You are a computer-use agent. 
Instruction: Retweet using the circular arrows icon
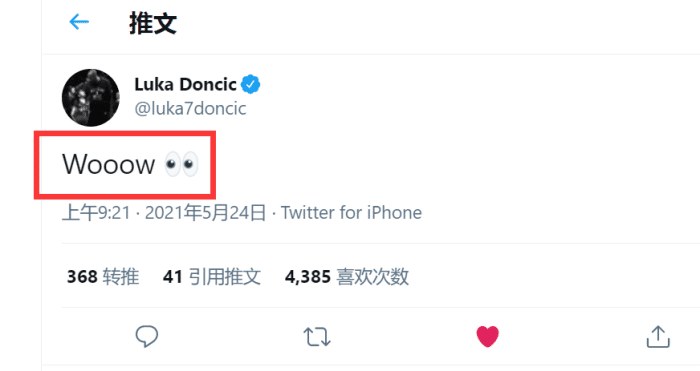(317, 337)
